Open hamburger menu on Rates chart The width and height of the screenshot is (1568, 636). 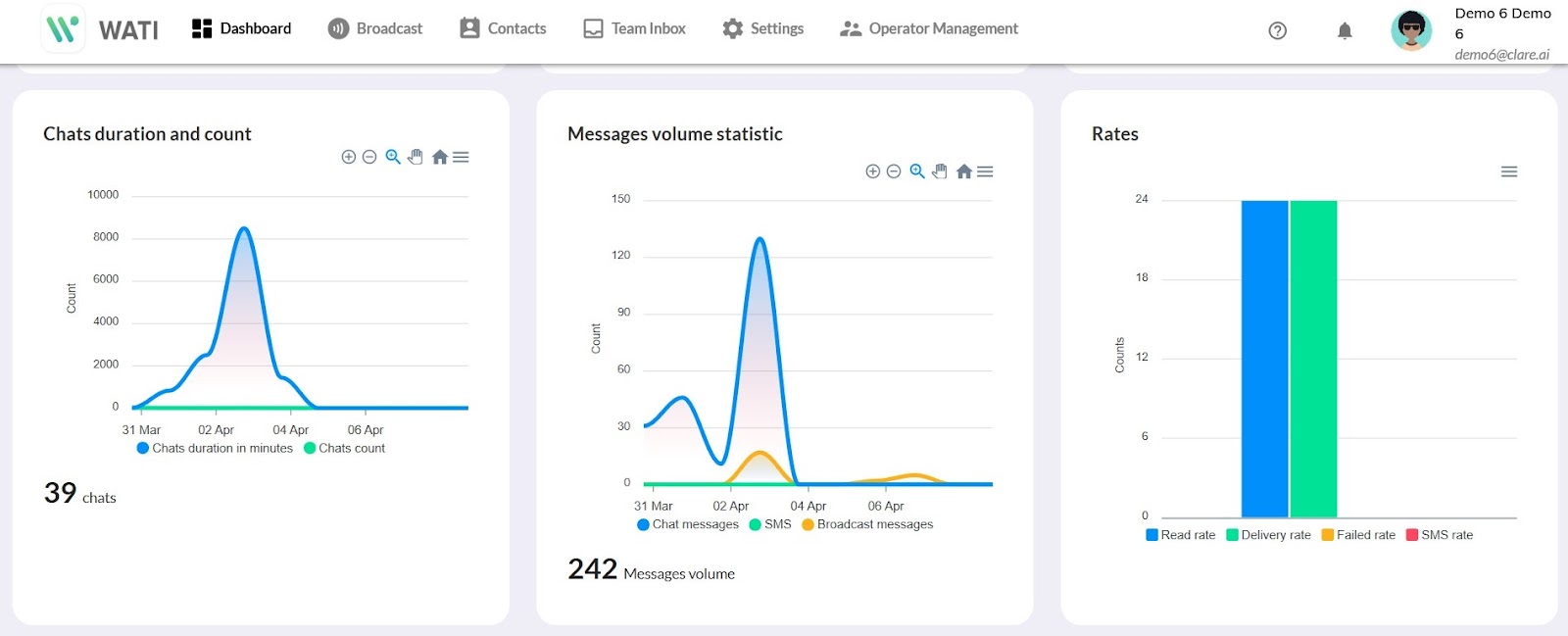point(1509,171)
